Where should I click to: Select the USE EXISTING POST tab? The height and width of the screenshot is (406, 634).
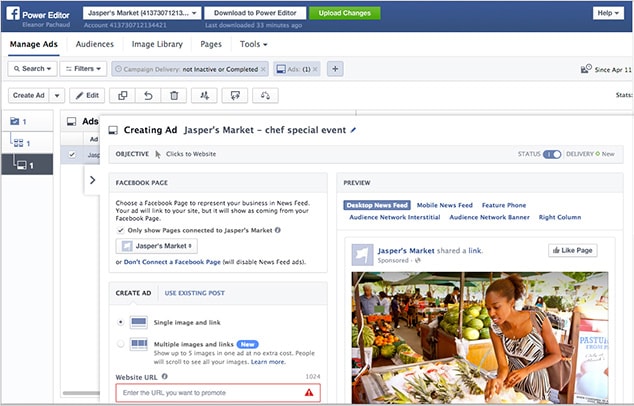194,293
